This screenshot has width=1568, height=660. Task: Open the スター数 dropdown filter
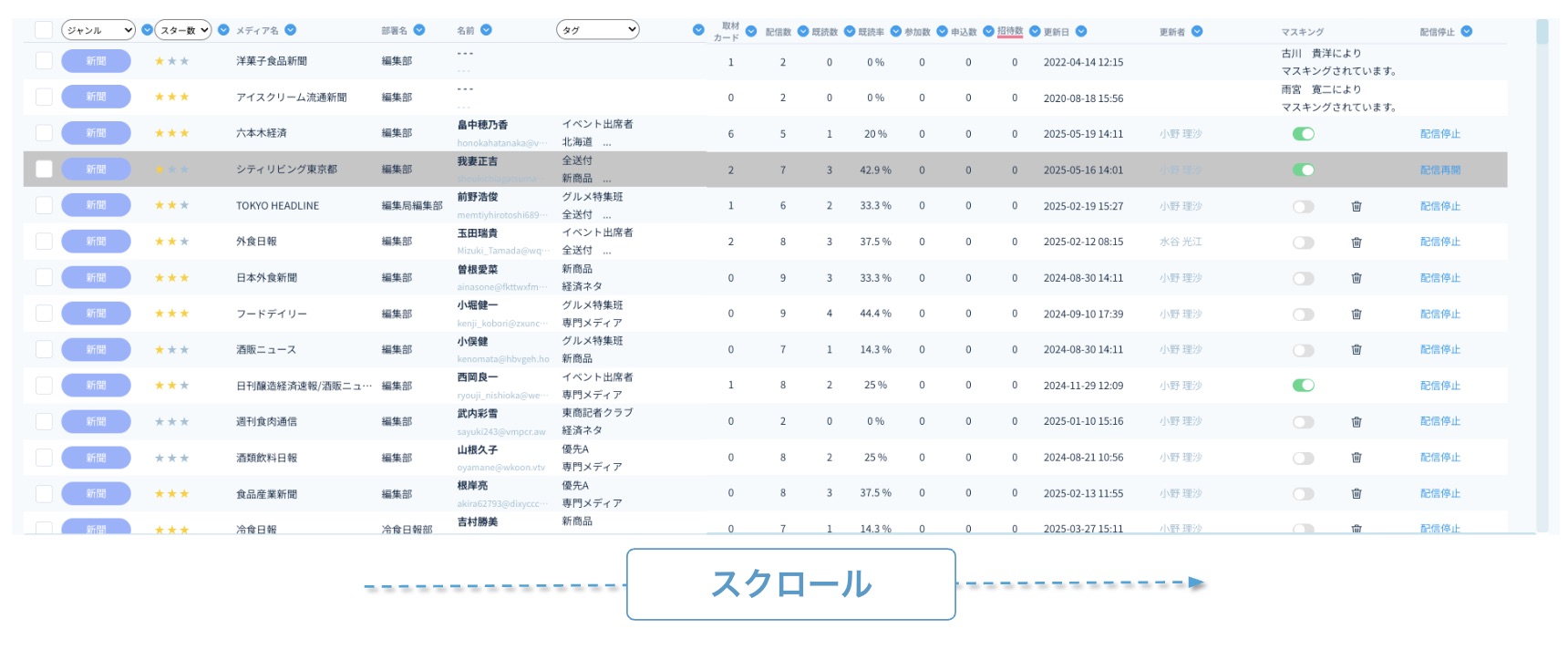tap(183, 30)
